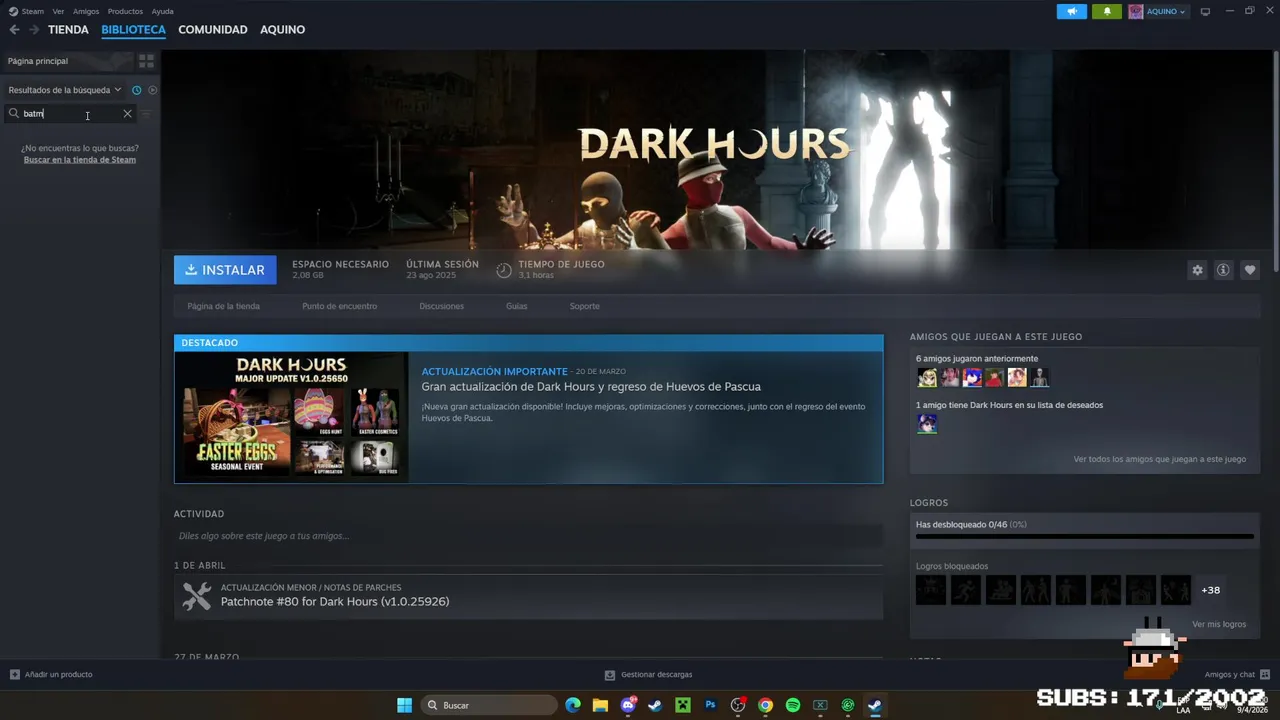Image resolution: width=1280 pixels, height=720 pixels.
Task: Open the Ver menu
Action: [58, 11]
